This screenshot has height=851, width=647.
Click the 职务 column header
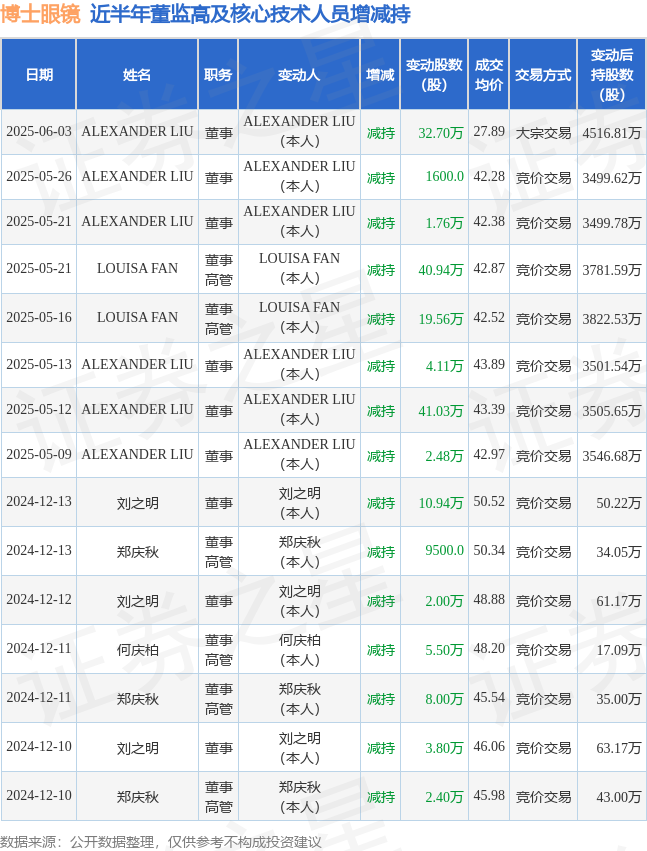pos(218,74)
